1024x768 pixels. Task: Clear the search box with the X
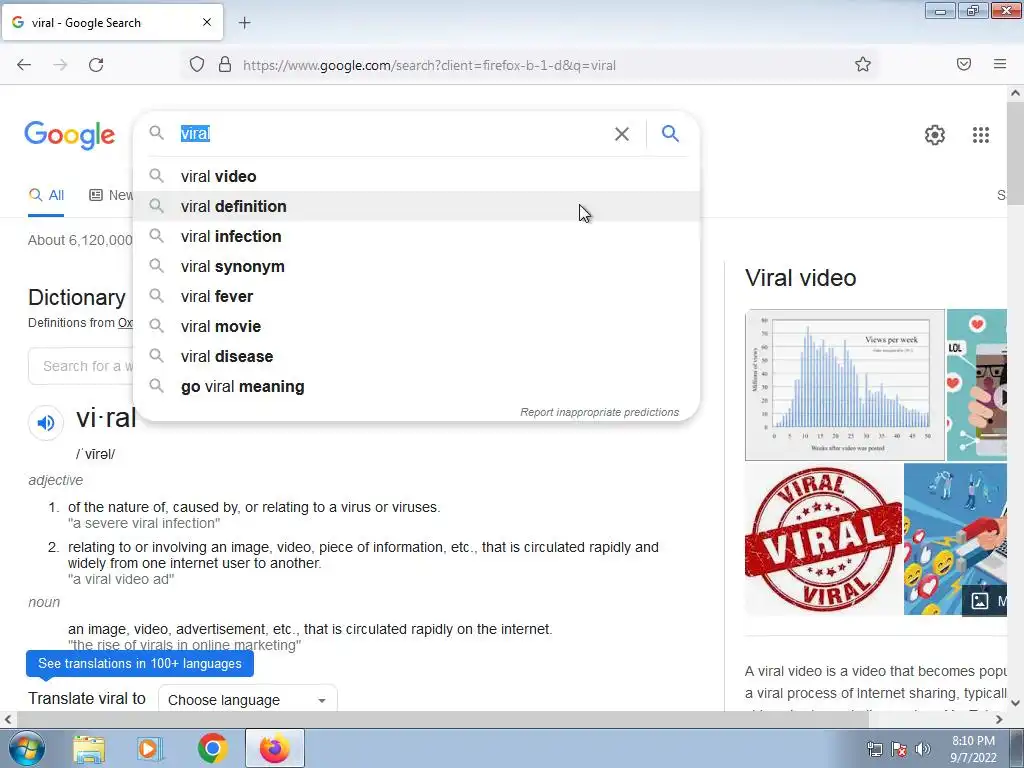tap(622, 134)
